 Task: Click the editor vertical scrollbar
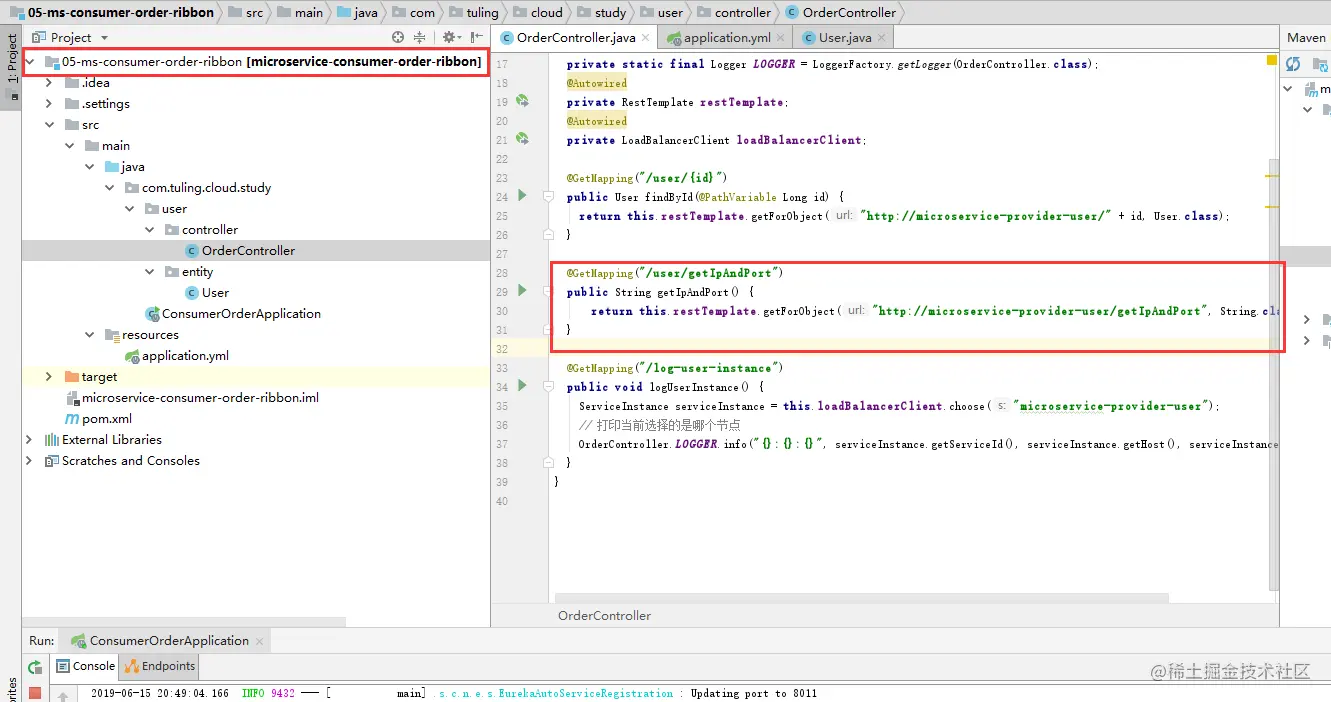click(x=1273, y=375)
